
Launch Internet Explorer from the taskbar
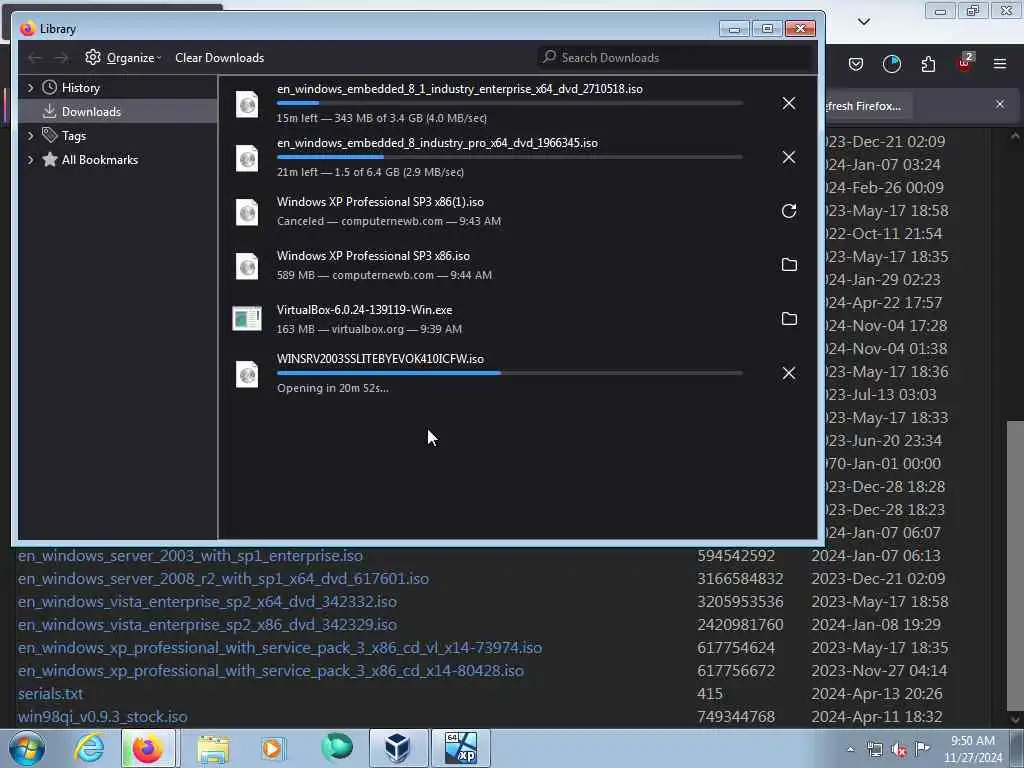click(x=89, y=748)
